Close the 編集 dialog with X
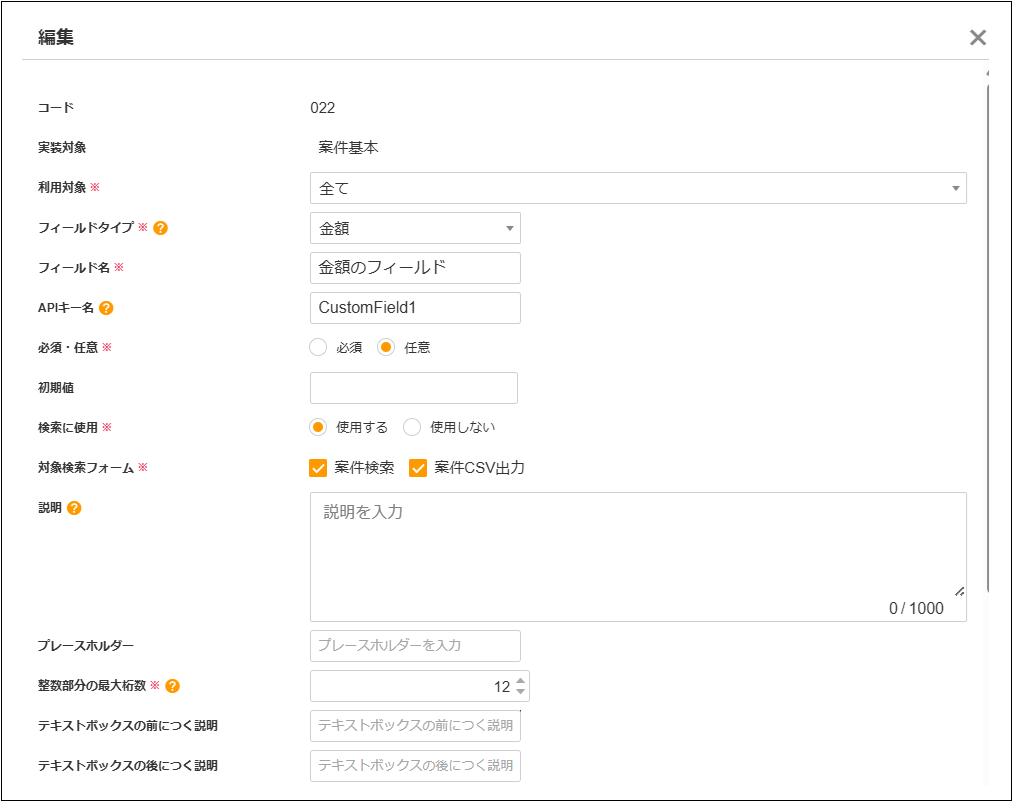 pyautogui.click(x=977, y=38)
